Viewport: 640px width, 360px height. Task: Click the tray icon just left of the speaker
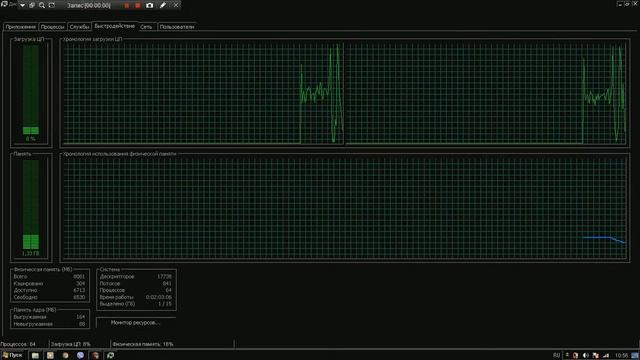(x=576, y=356)
